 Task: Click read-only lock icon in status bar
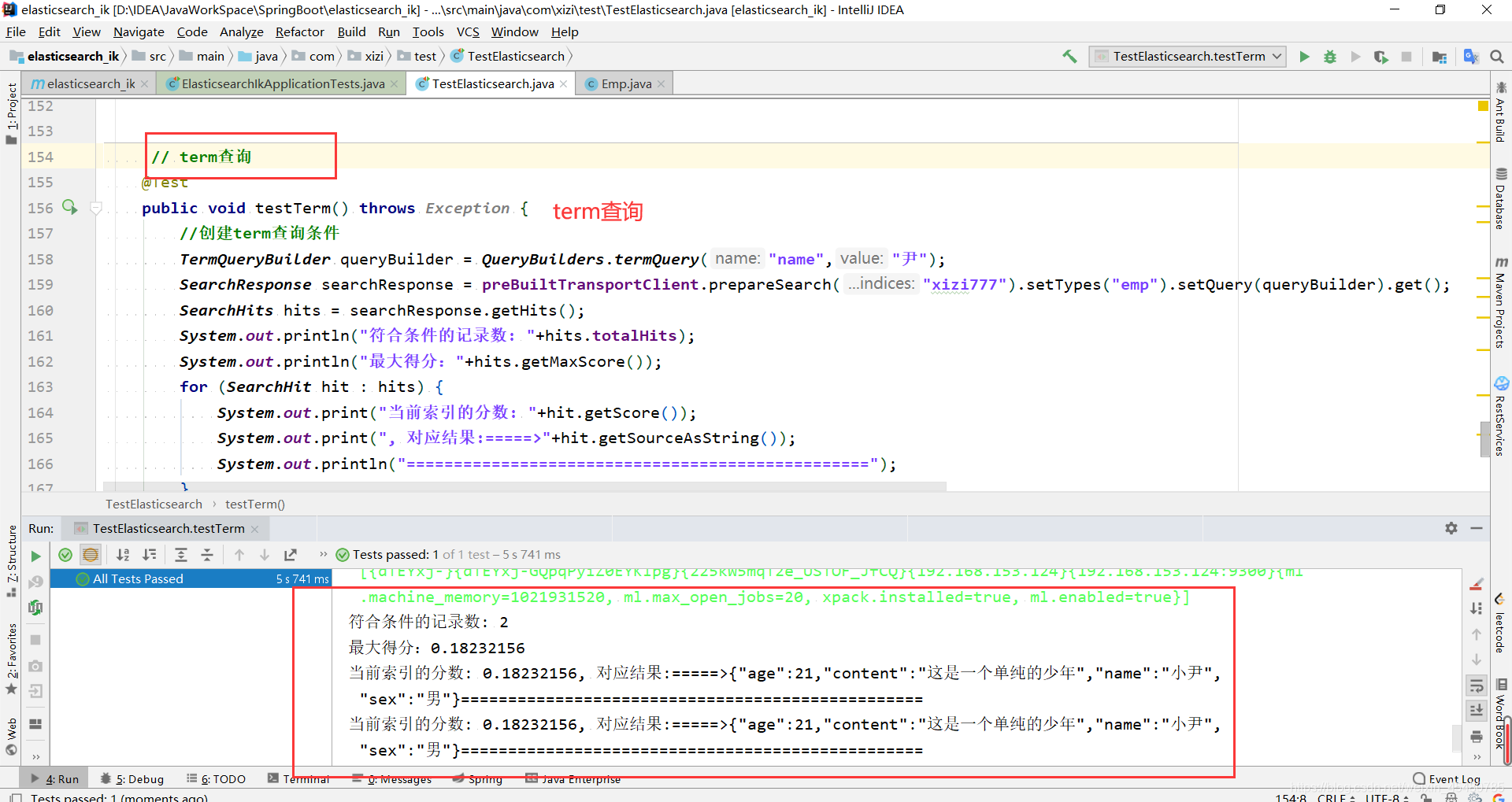[x=1426, y=797]
